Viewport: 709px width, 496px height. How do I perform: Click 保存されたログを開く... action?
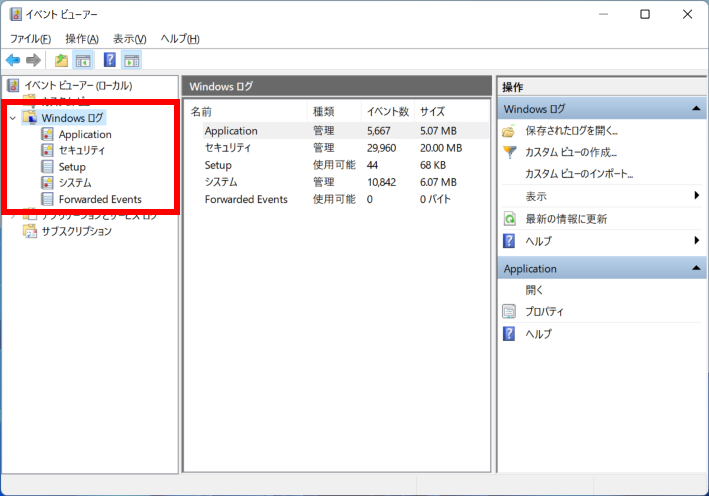click(x=572, y=131)
